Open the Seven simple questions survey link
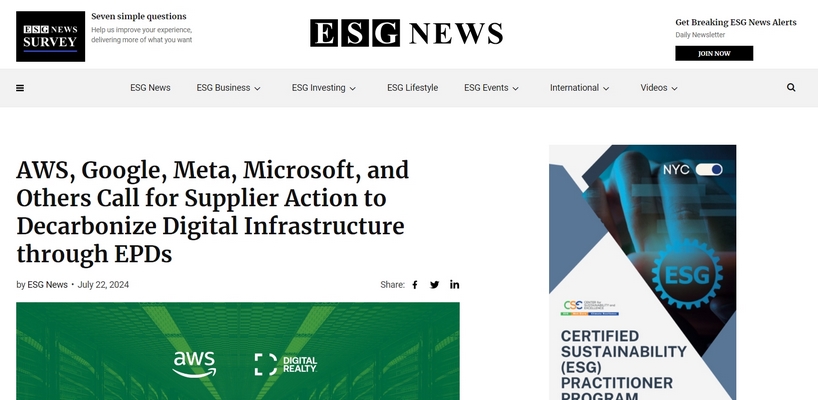818x400 pixels. (x=138, y=17)
